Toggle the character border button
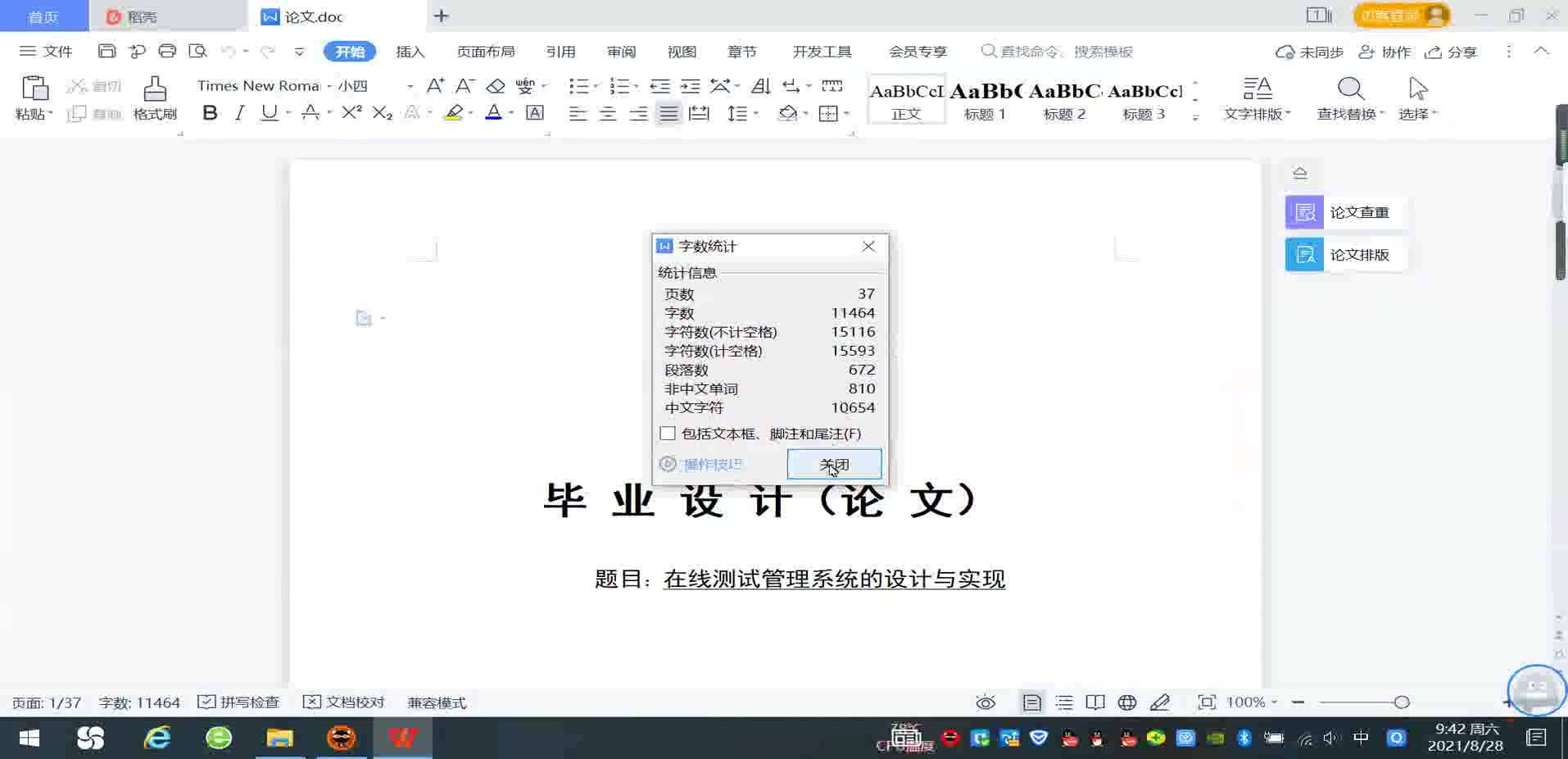 (535, 113)
